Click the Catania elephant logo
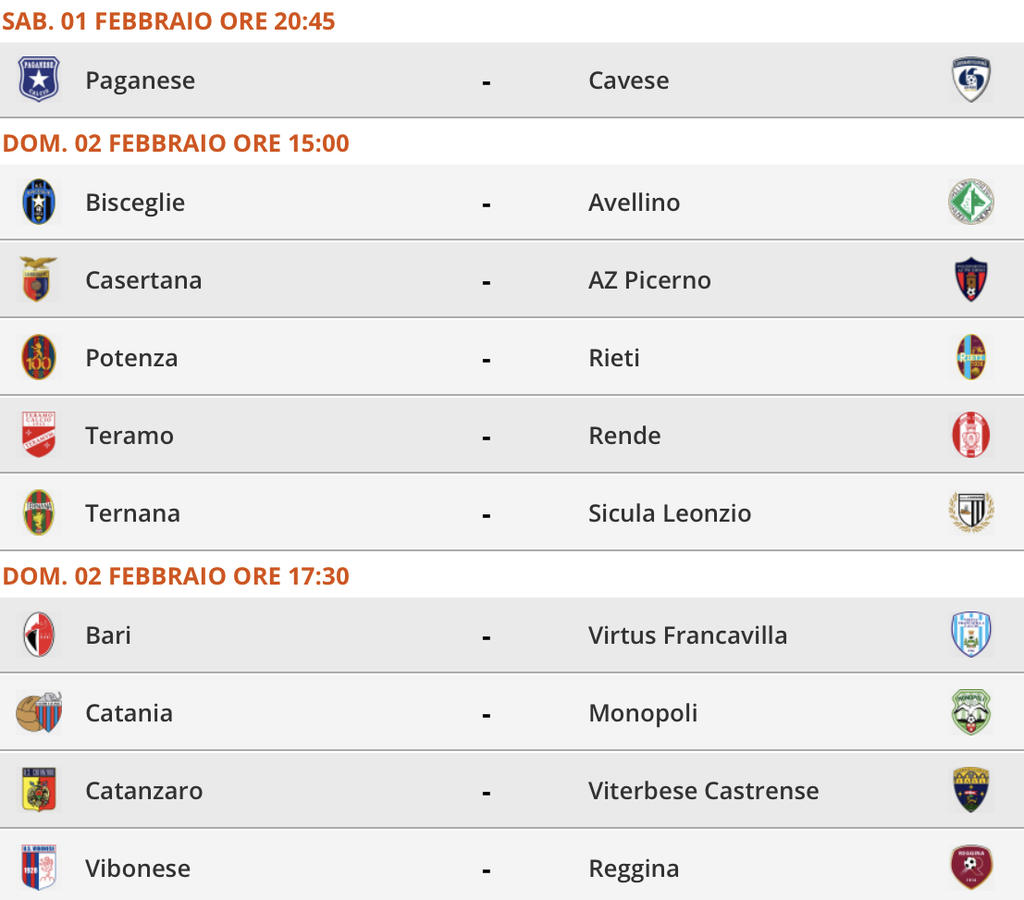 (x=39, y=713)
